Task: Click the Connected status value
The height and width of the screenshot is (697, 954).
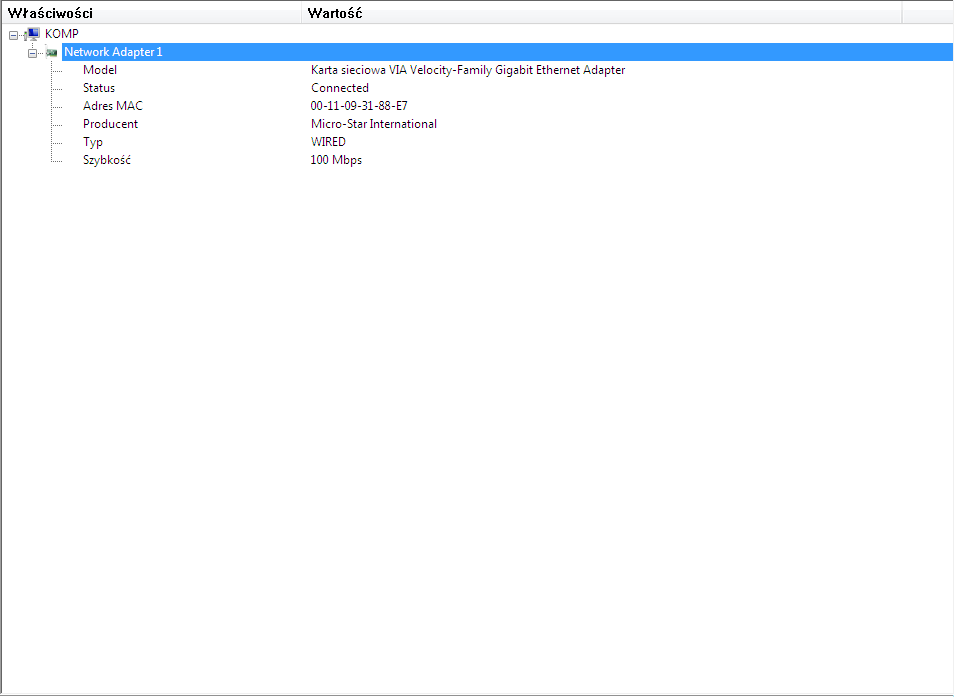Action: pos(339,88)
